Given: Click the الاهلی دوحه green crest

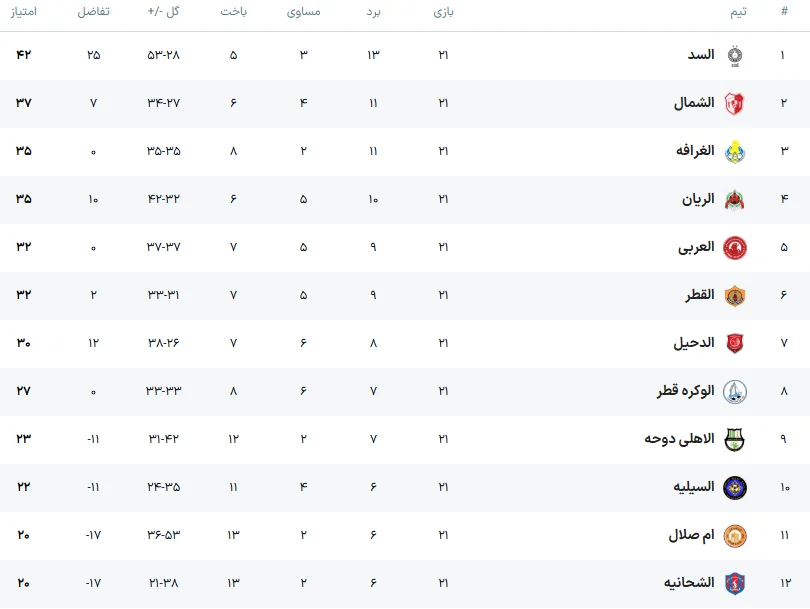Looking at the screenshot, I should point(735,440).
